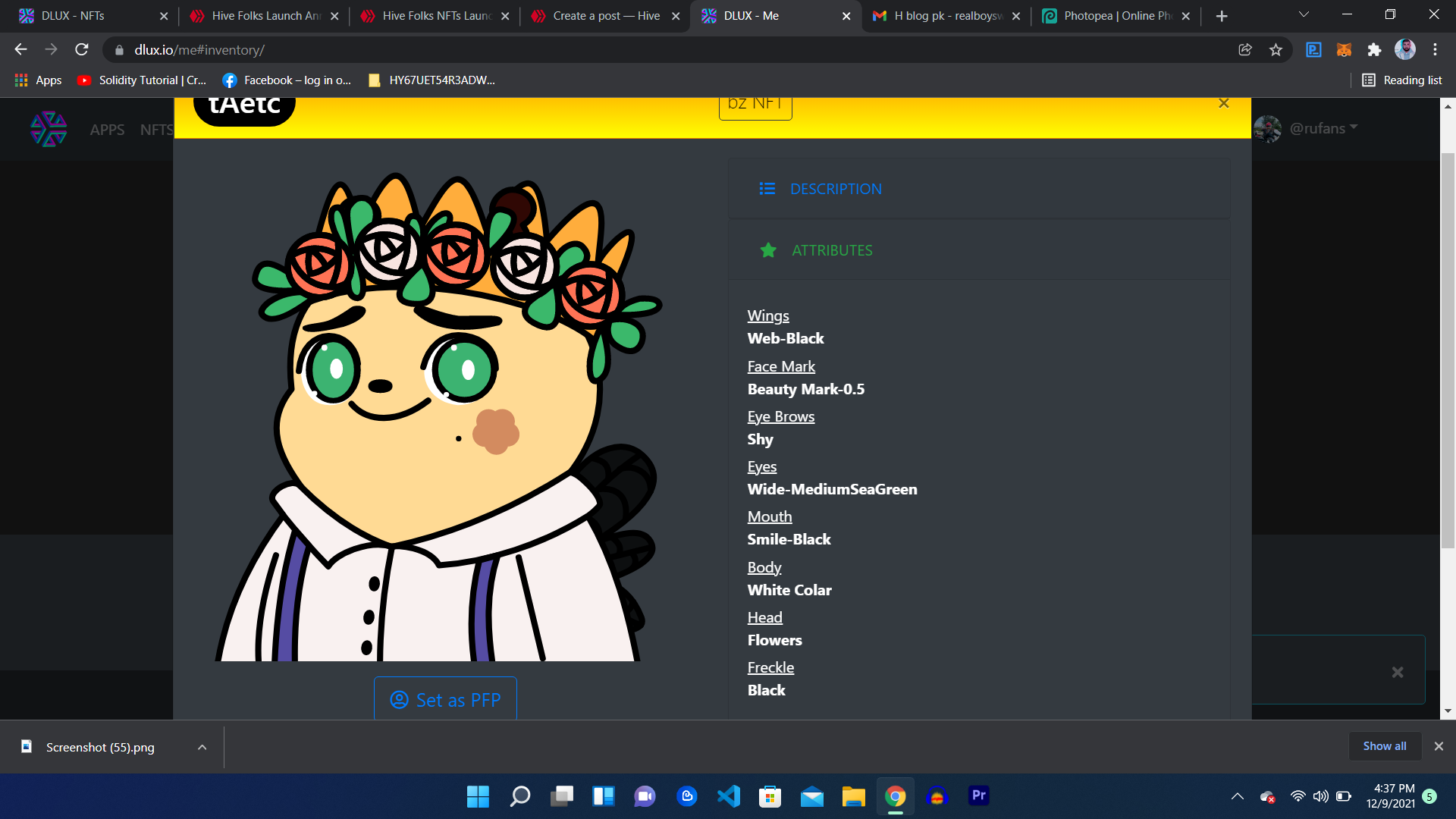Search tabs using the tab dropdown arrow
Screen dimensions: 1456x819
coord(1304,14)
